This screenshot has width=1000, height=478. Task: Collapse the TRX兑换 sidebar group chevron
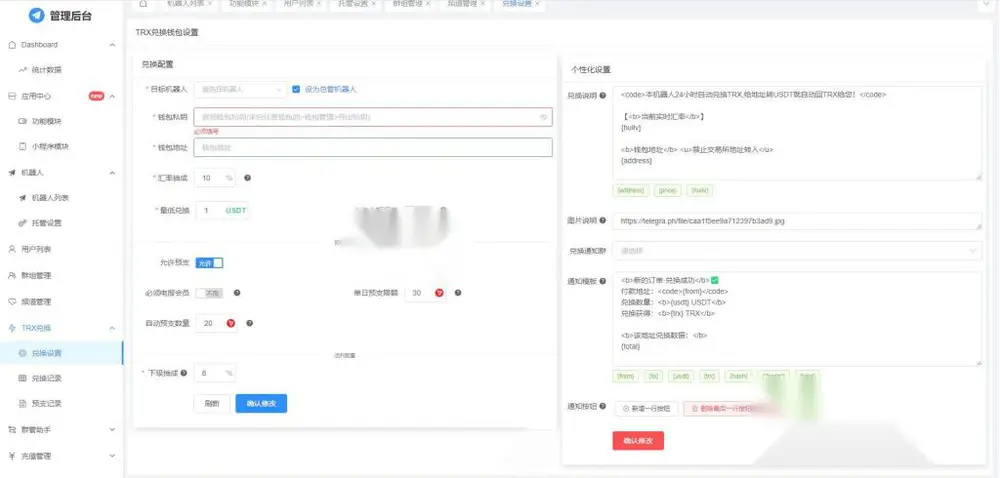click(112, 328)
